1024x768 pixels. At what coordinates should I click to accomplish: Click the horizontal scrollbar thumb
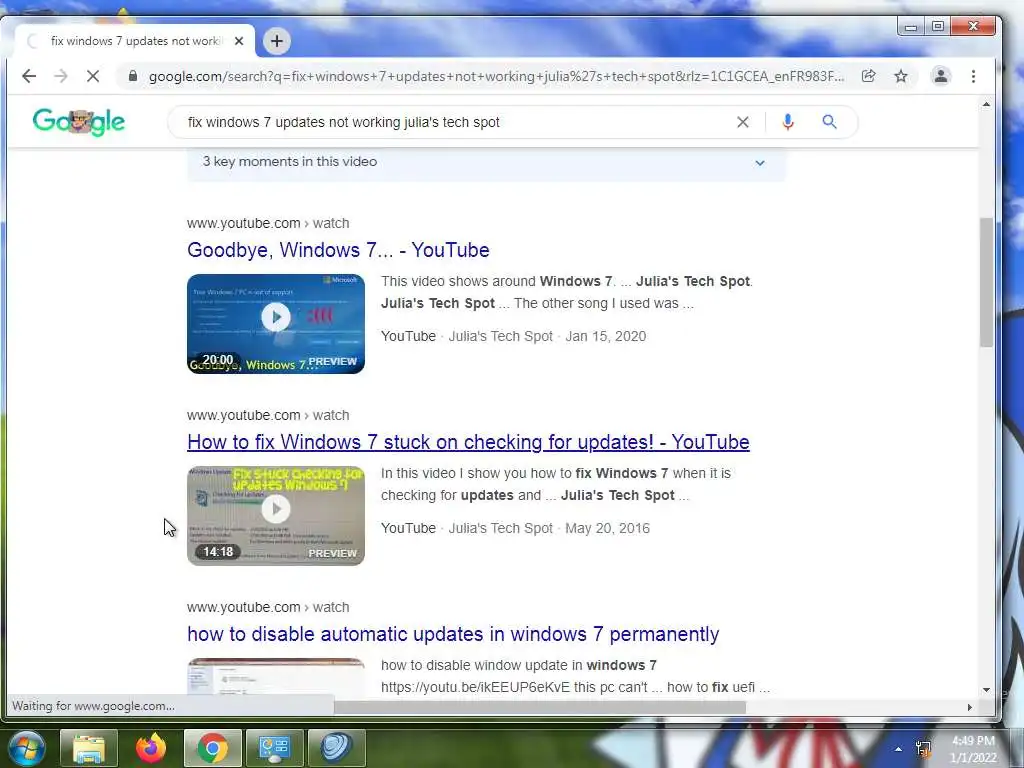click(539, 707)
